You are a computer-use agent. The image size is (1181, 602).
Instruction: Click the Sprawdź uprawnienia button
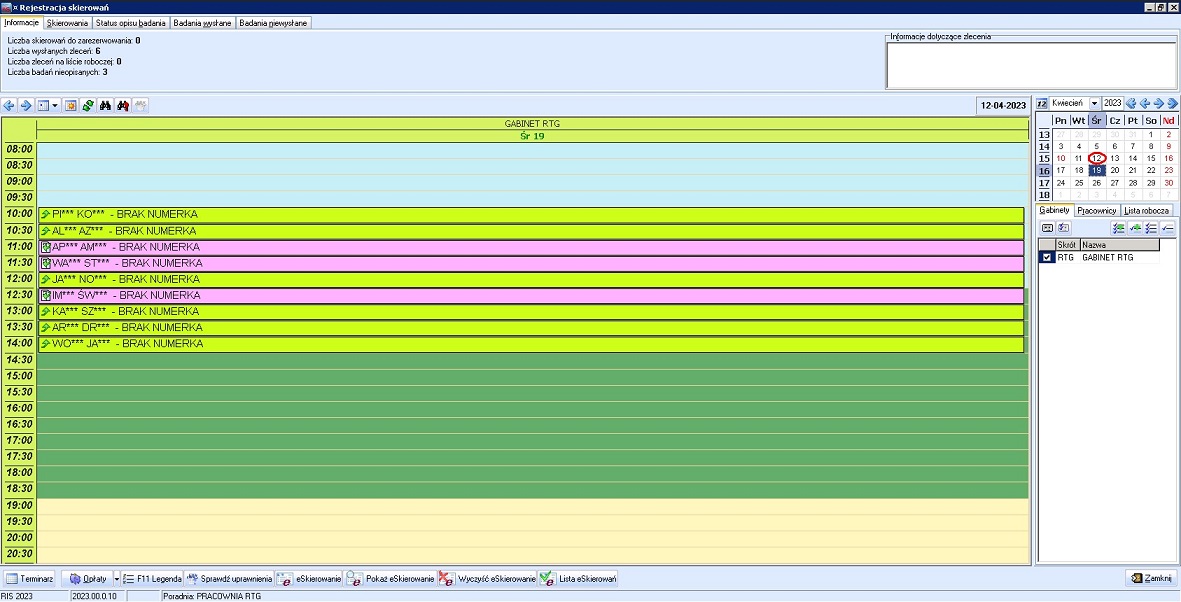(228, 579)
